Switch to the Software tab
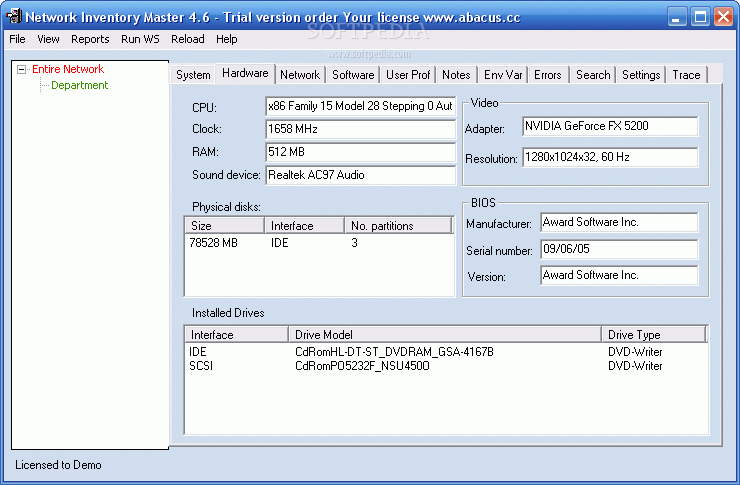Screen dimensions: 740x485 [353, 75]
